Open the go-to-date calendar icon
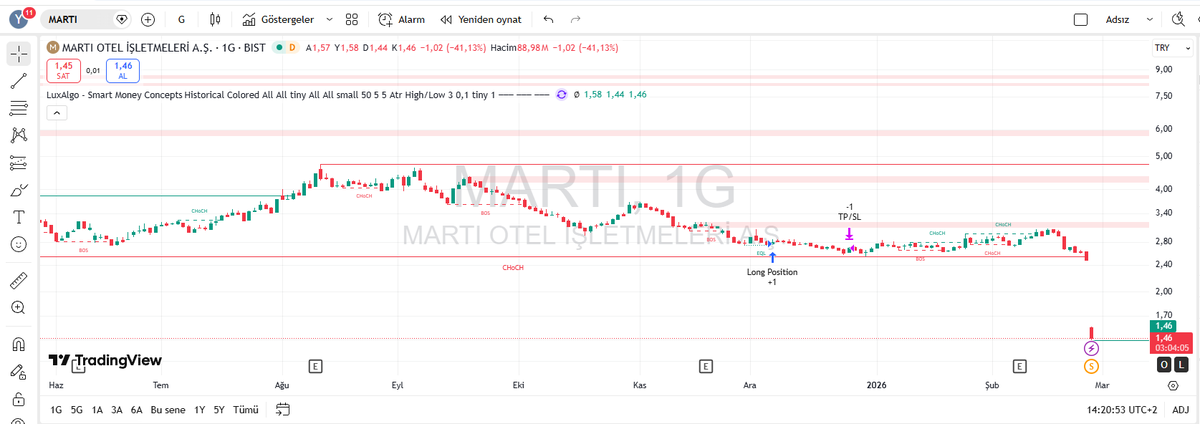The height and width of the screenshot is (424, 1200). (282, 409)
